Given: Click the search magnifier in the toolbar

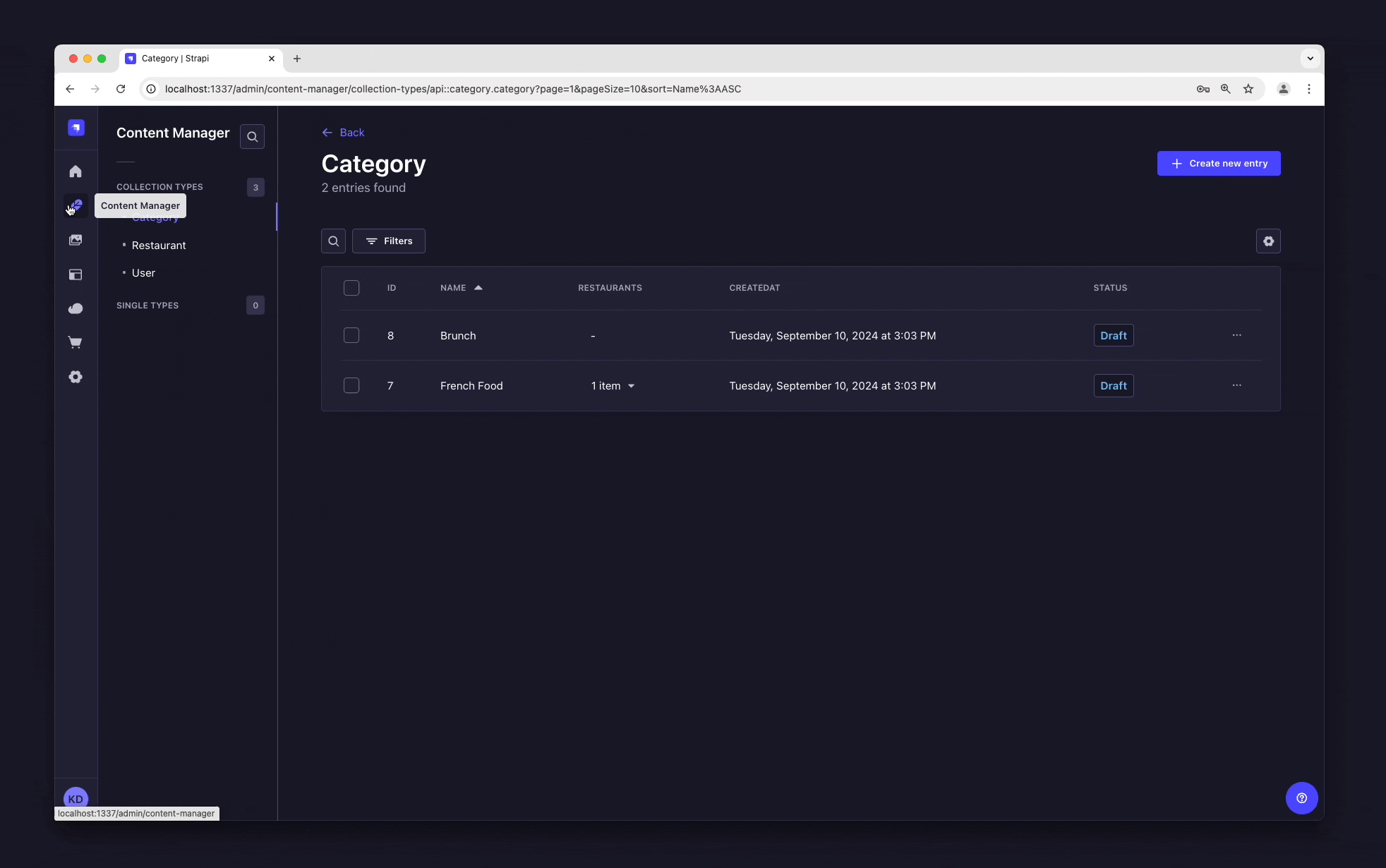Looking at the screenshot, I should pos(333,241).
